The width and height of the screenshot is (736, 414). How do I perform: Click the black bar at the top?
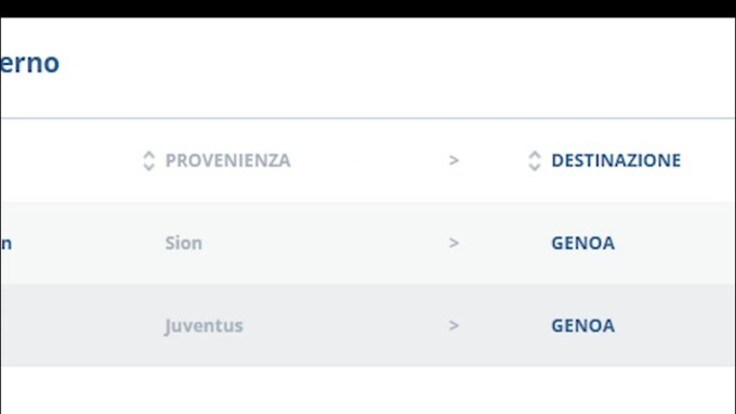click(x=368, y=8)
